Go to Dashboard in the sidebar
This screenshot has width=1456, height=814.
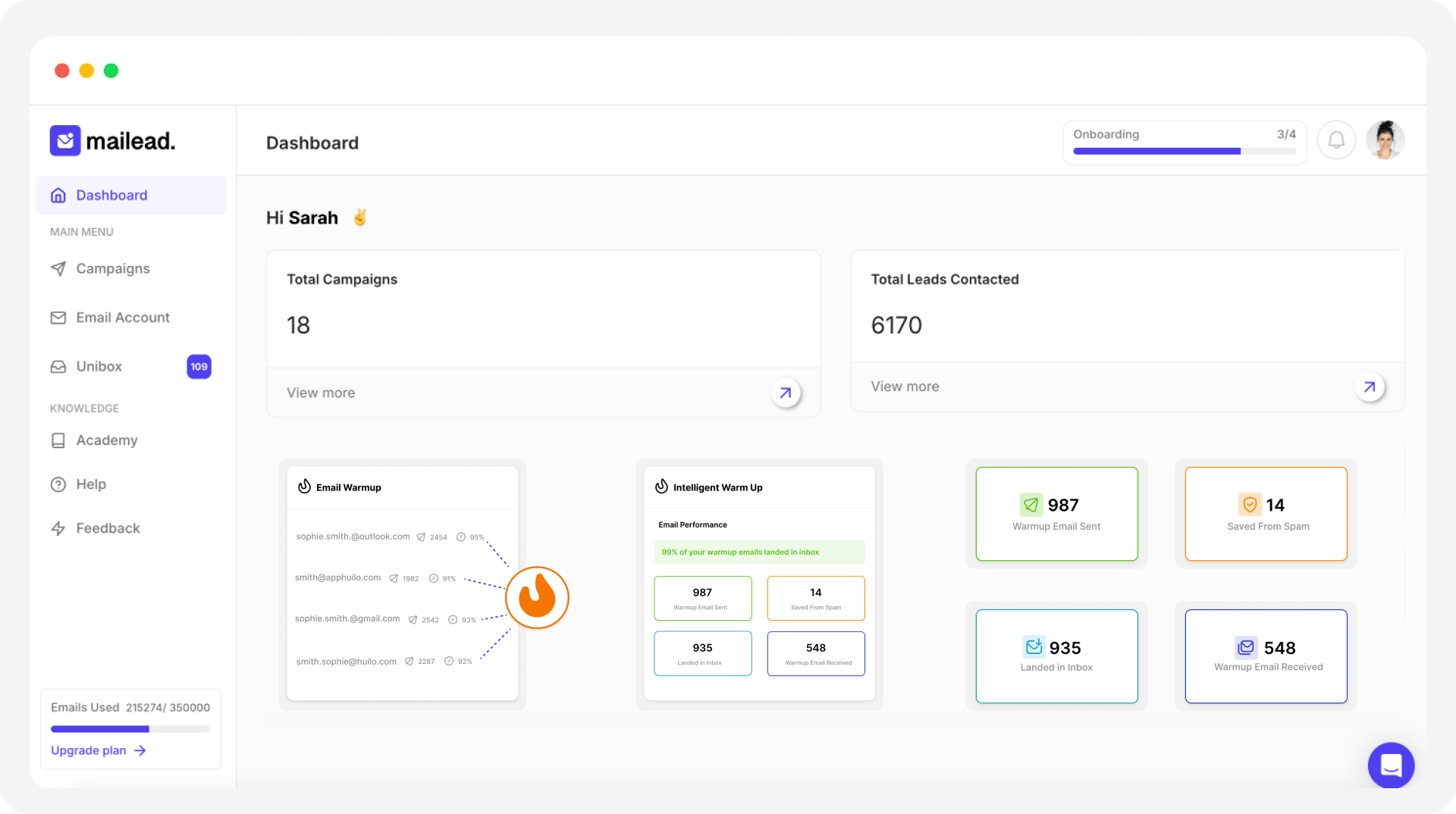click(x=111, y=196)
